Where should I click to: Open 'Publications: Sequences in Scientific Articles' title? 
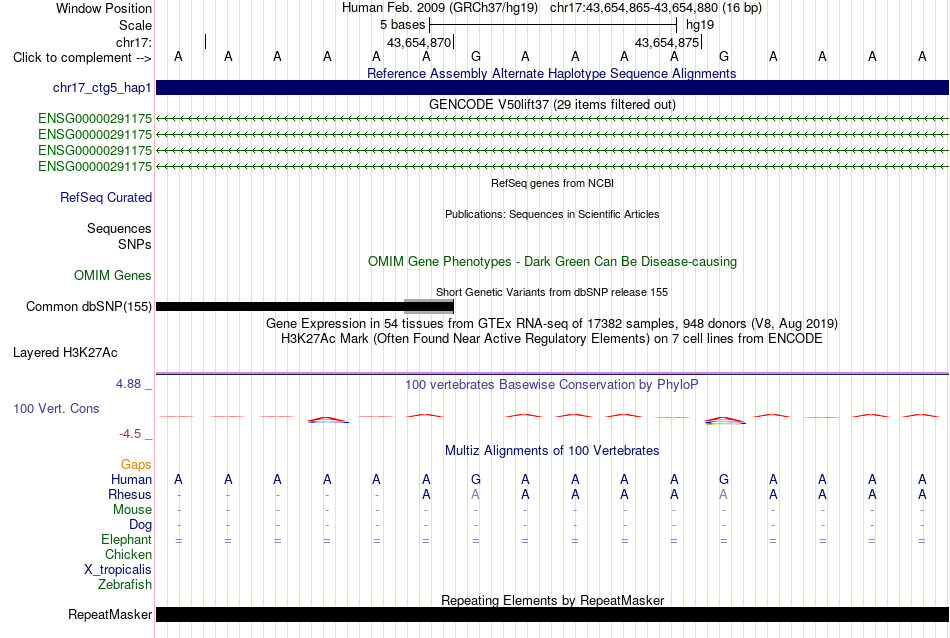[552, 214]
